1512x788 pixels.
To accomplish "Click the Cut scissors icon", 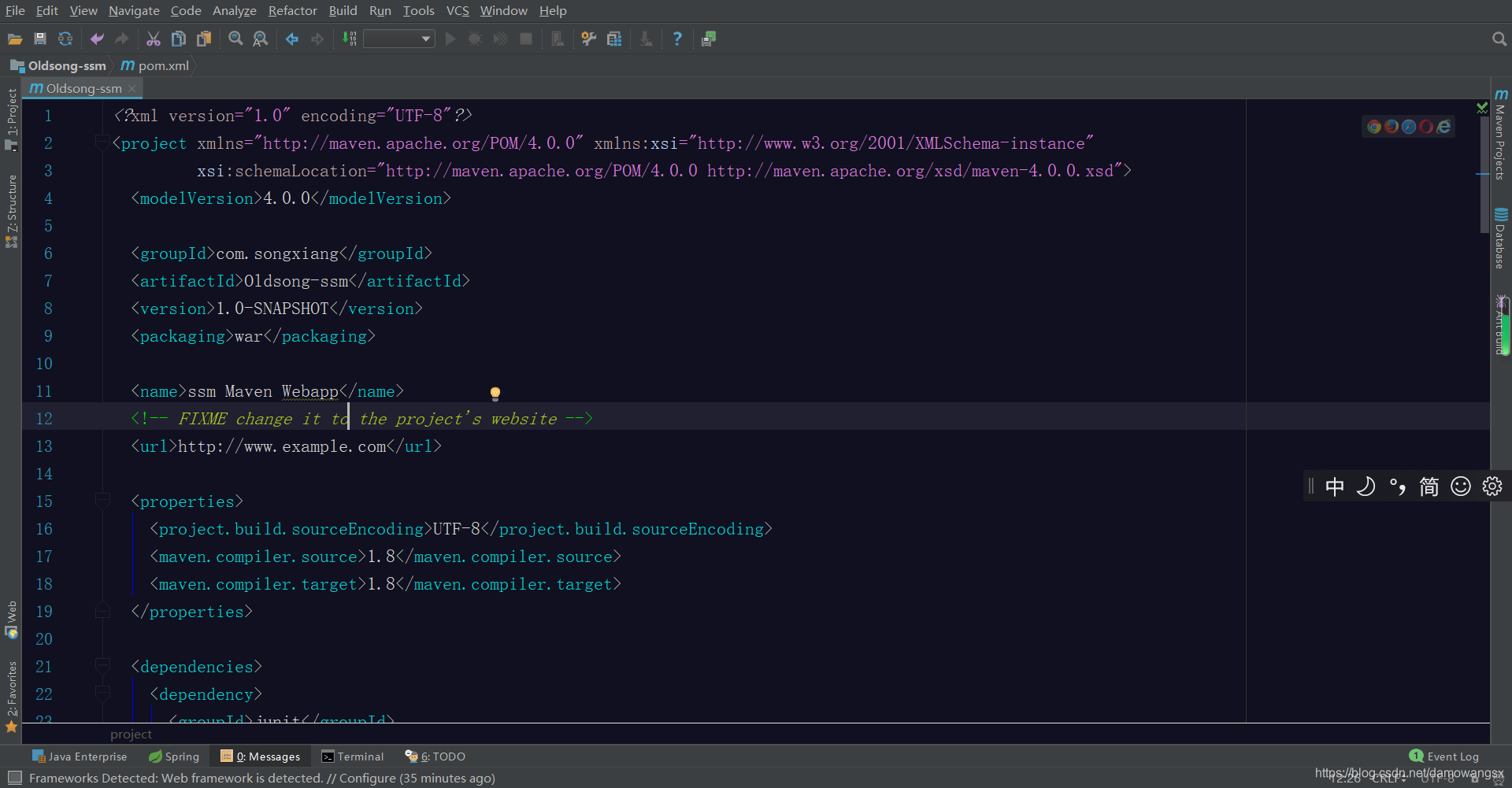I will [x=154, y=39].
